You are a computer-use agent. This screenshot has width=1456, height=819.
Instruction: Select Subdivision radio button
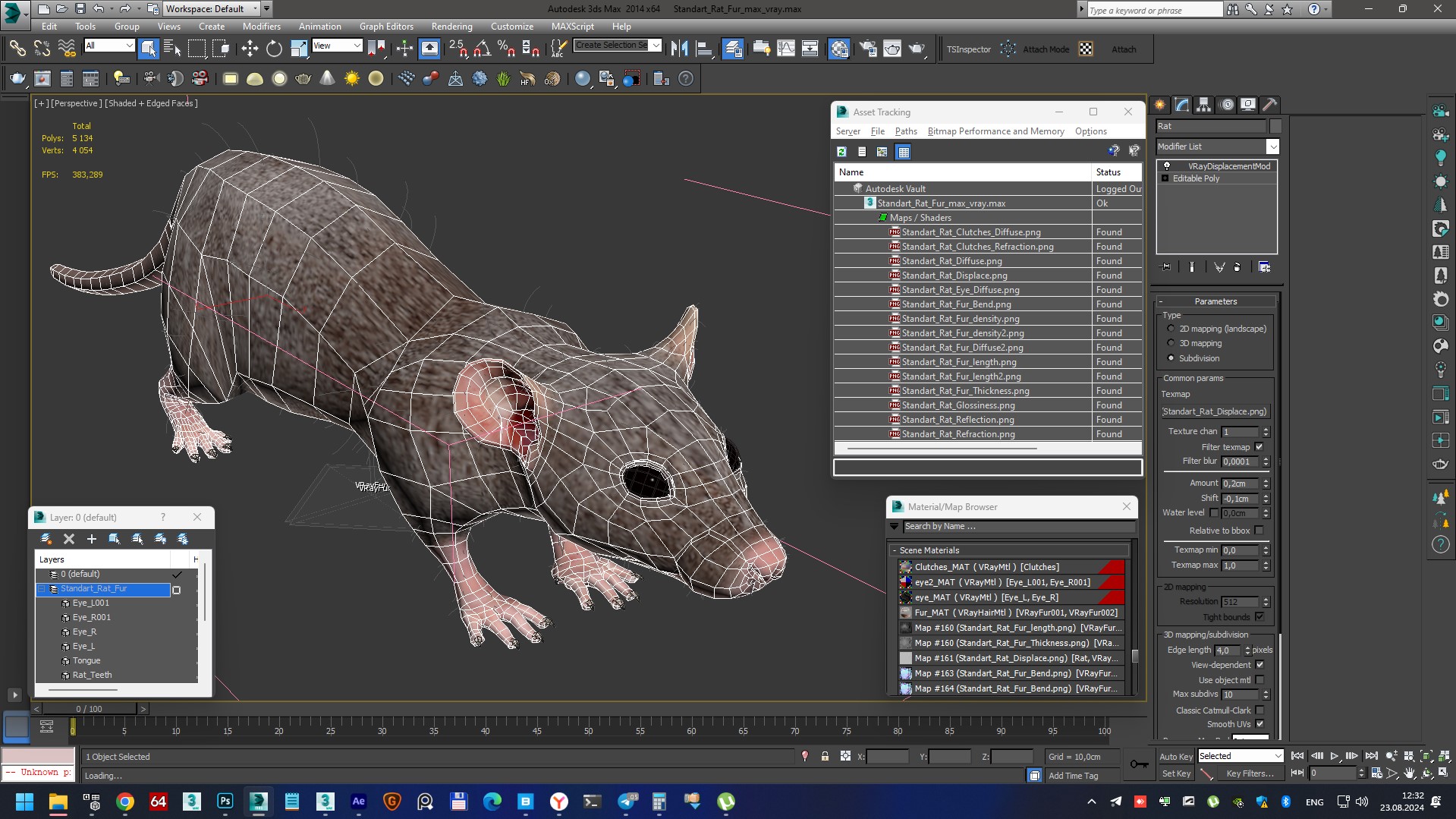point(1171,358)
